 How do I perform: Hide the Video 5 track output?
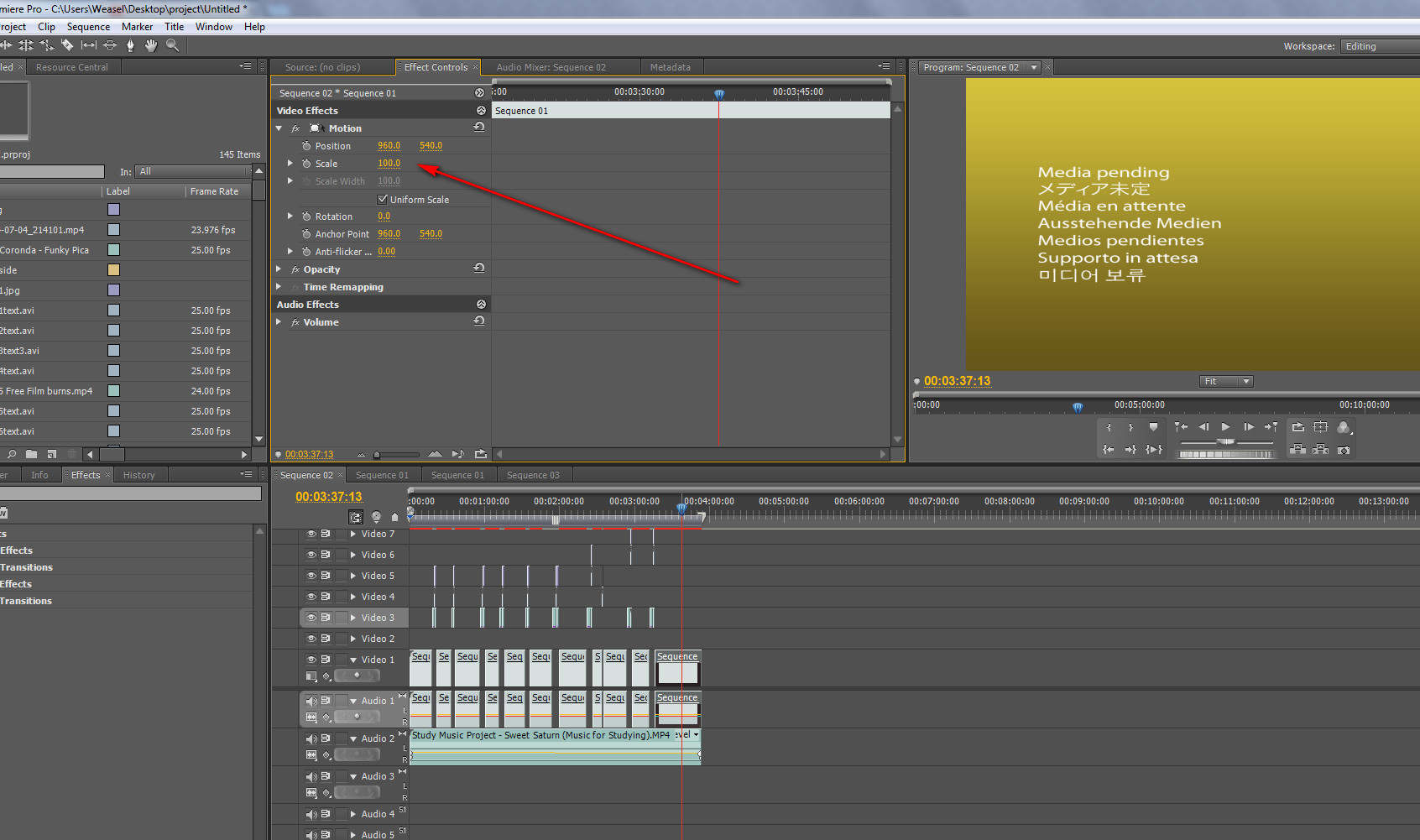point(311,576)
